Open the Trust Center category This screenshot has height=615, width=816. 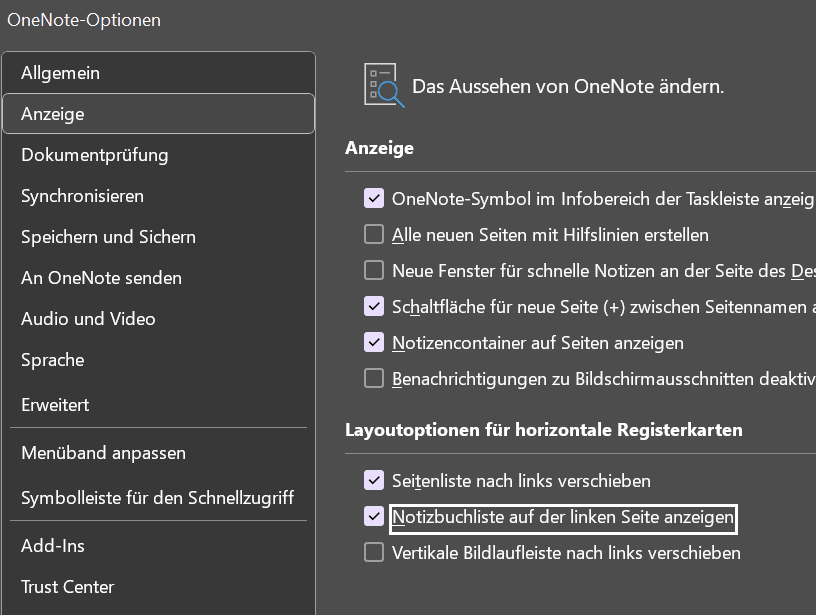(x=159, y=587)
